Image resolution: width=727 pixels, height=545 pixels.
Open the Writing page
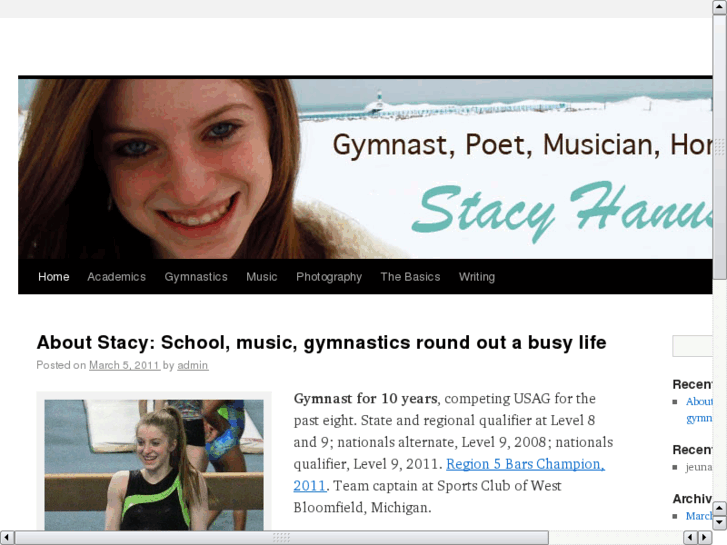pos(477,277)
